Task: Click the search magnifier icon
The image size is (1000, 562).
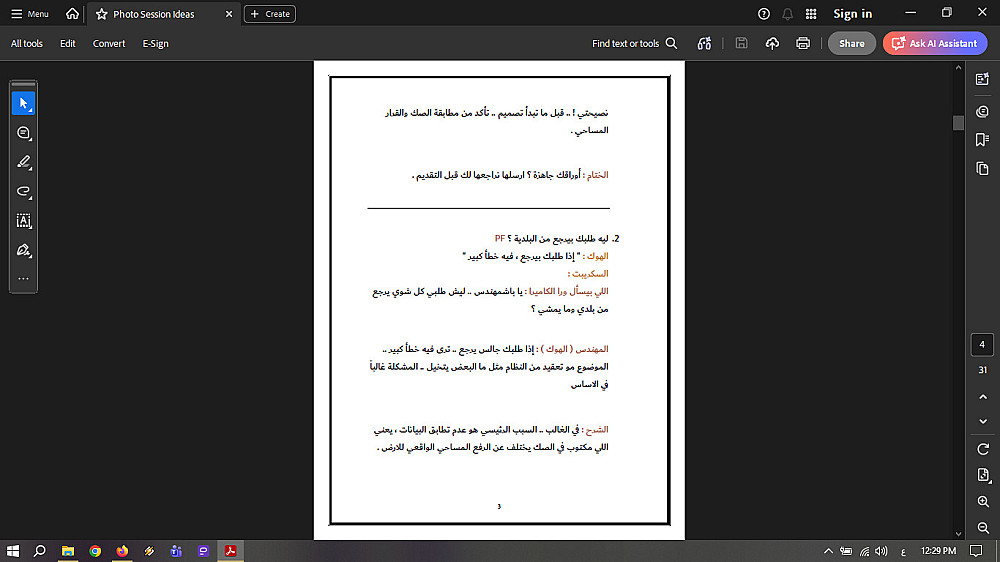Action: [x=672, y=43]
